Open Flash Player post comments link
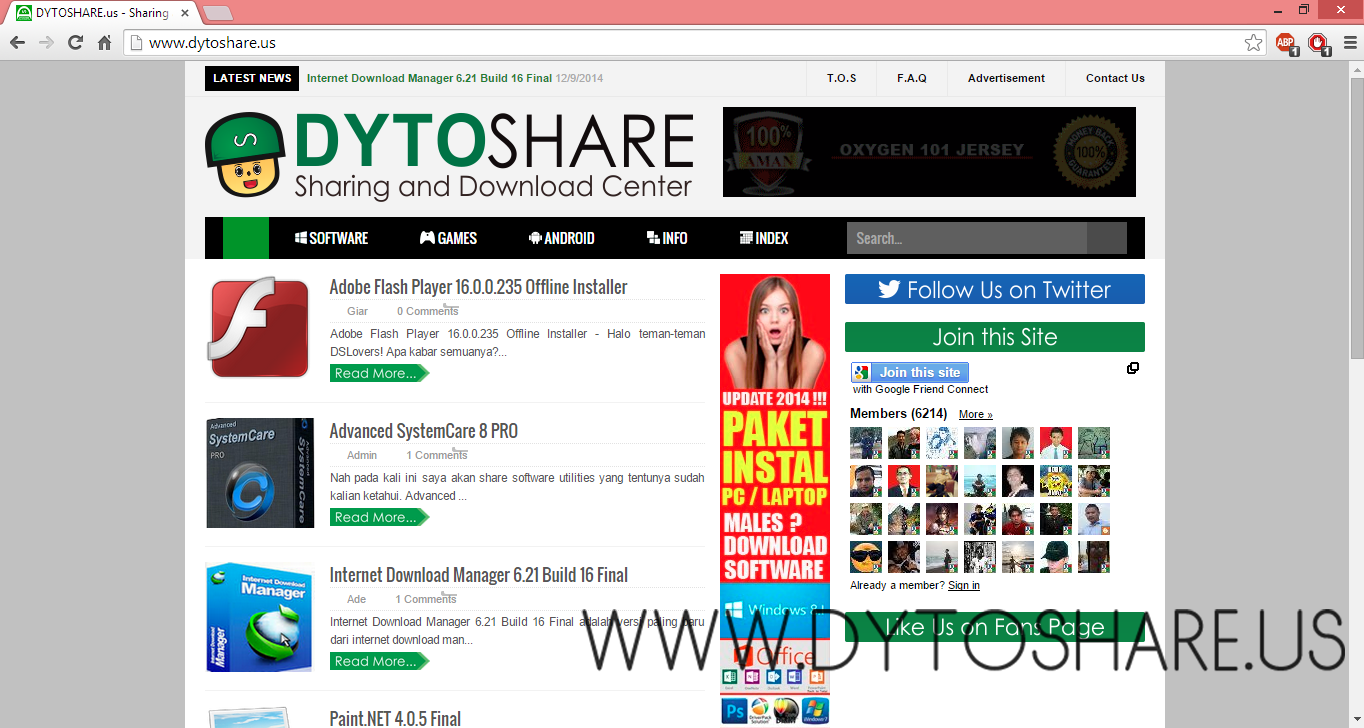 pos(427,311)
